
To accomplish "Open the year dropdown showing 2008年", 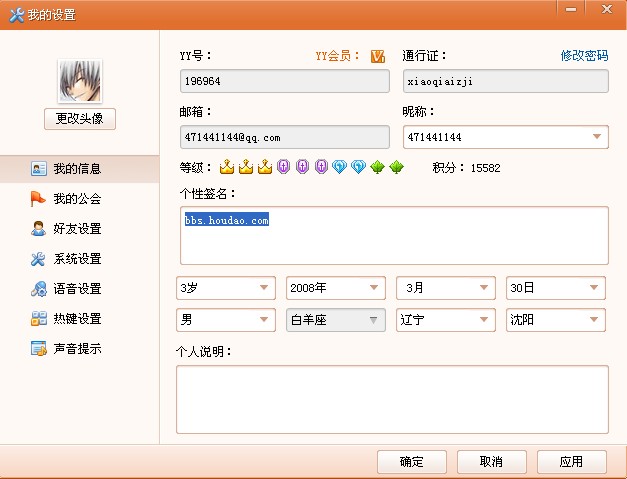I will point(336,288).
